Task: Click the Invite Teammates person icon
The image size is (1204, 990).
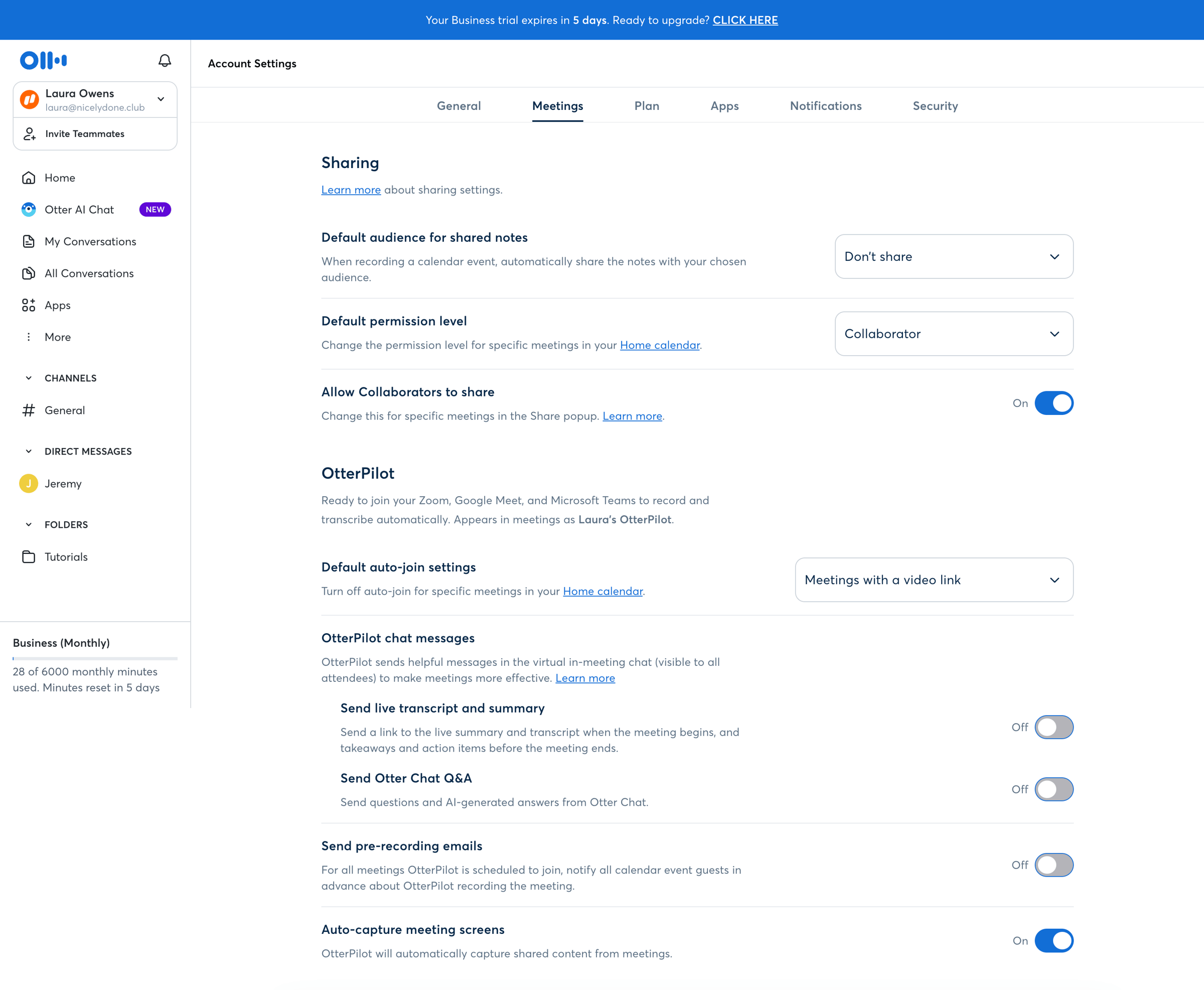Action: 30,134
